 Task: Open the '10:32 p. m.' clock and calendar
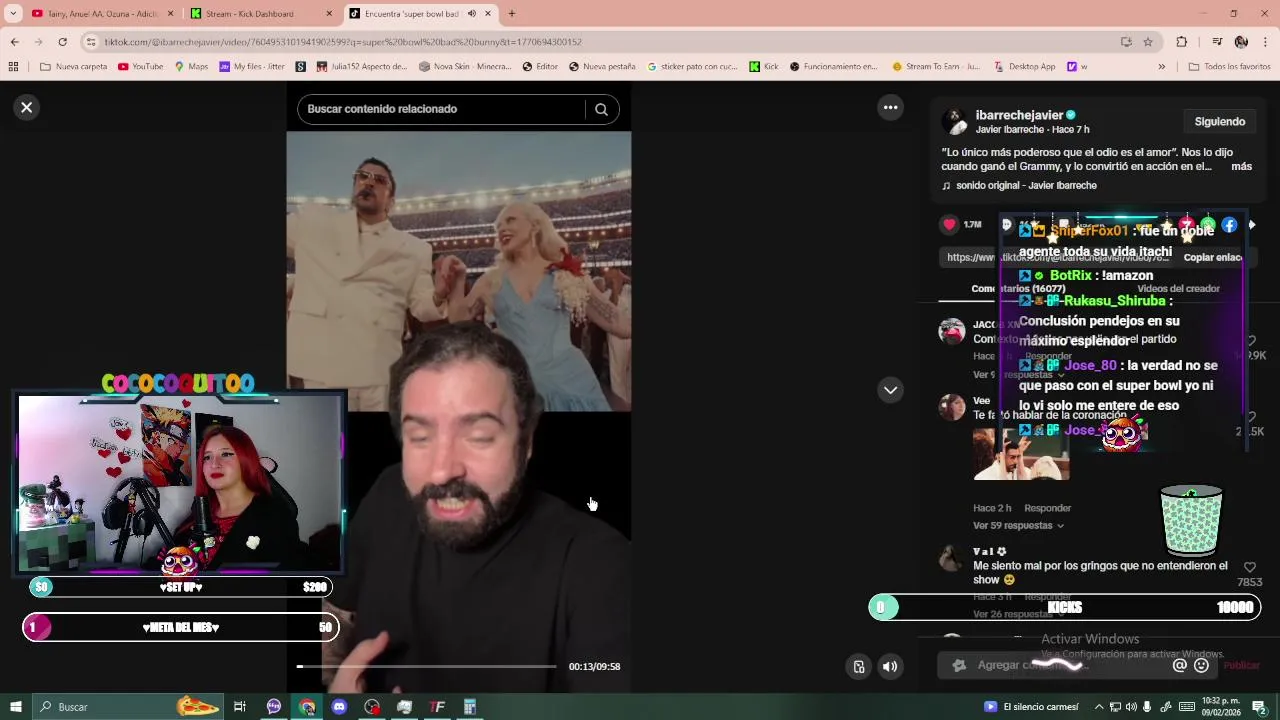tap(1221, 707)
